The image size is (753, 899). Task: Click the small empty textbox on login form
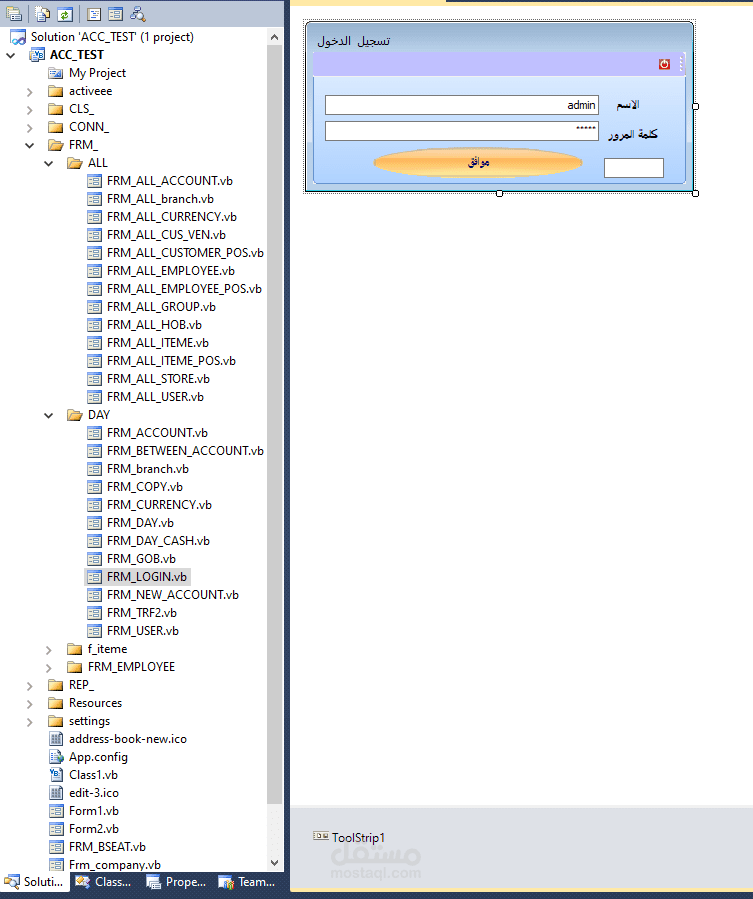point(634,167)
